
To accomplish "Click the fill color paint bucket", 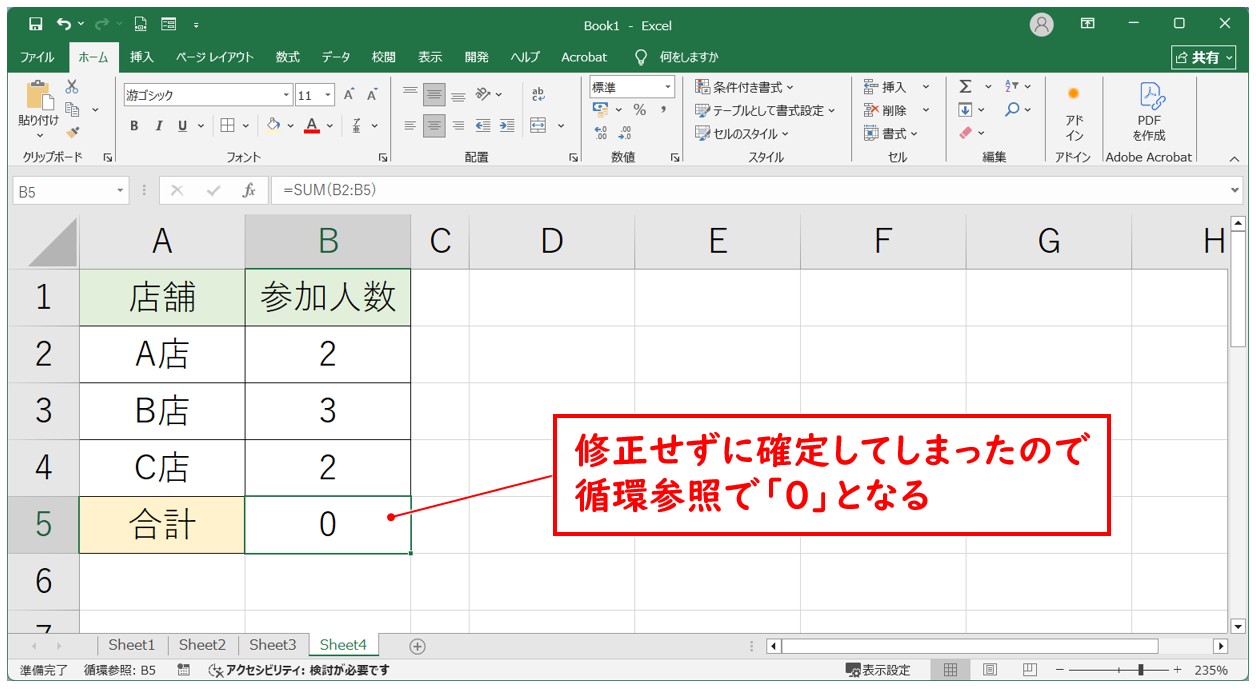I will point(274,125).
